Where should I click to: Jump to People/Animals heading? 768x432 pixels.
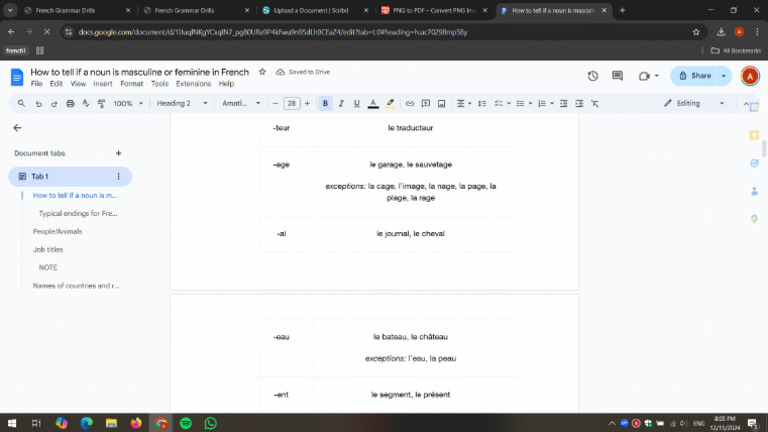coord(57,232)
